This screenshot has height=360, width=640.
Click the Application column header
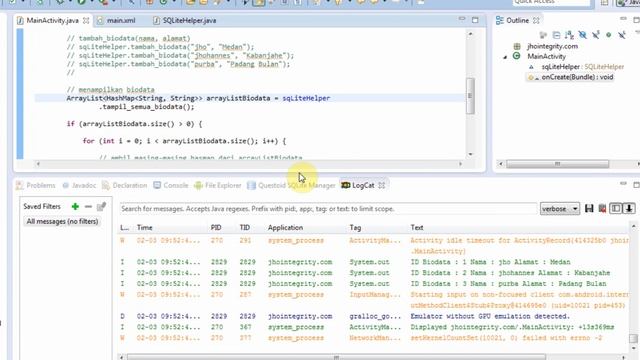(x=285, y=228)
